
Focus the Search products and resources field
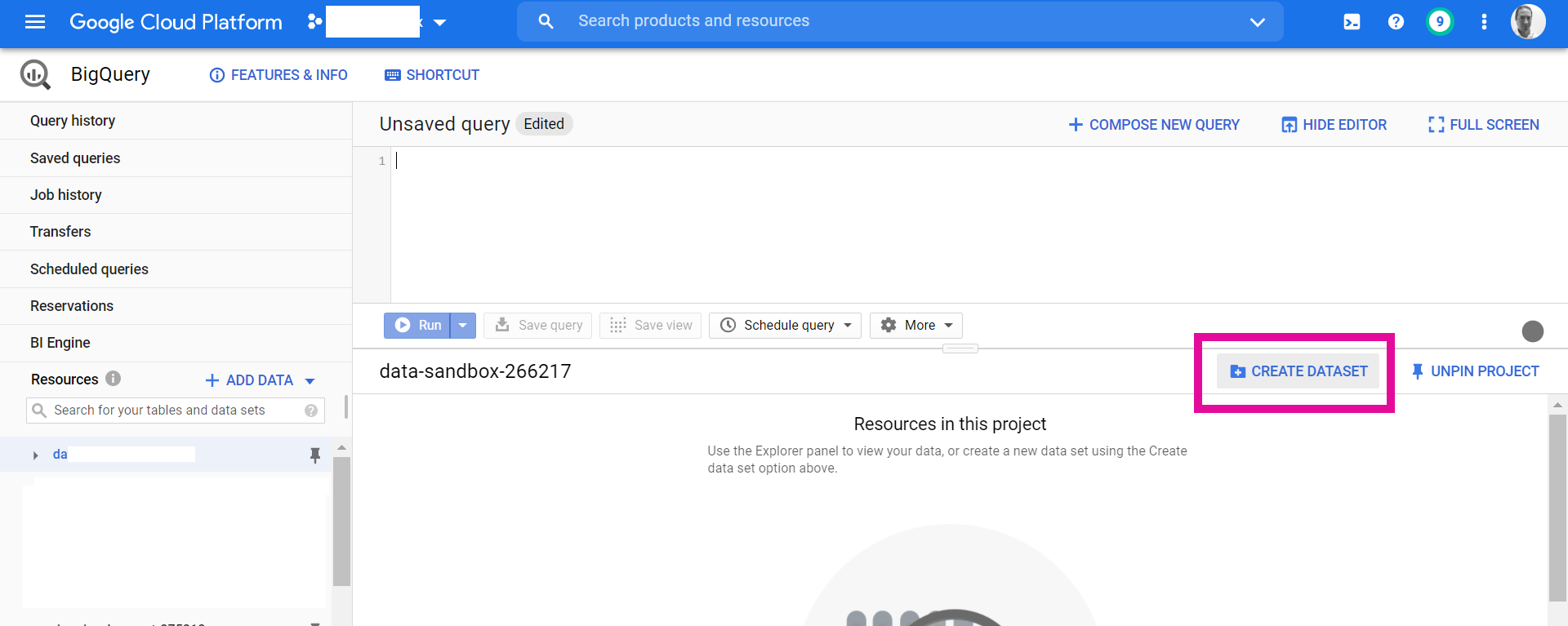[x=900, y=21]
